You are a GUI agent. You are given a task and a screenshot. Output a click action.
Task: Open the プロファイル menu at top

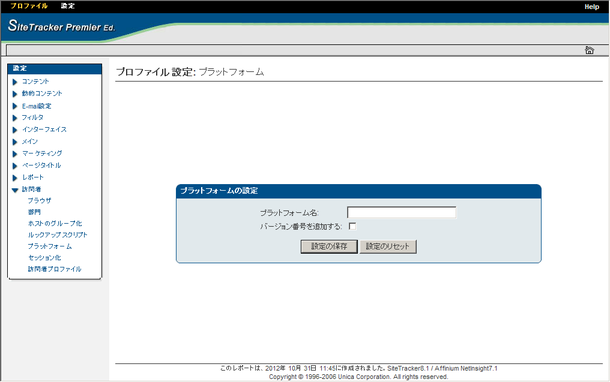tap(29, 6)
